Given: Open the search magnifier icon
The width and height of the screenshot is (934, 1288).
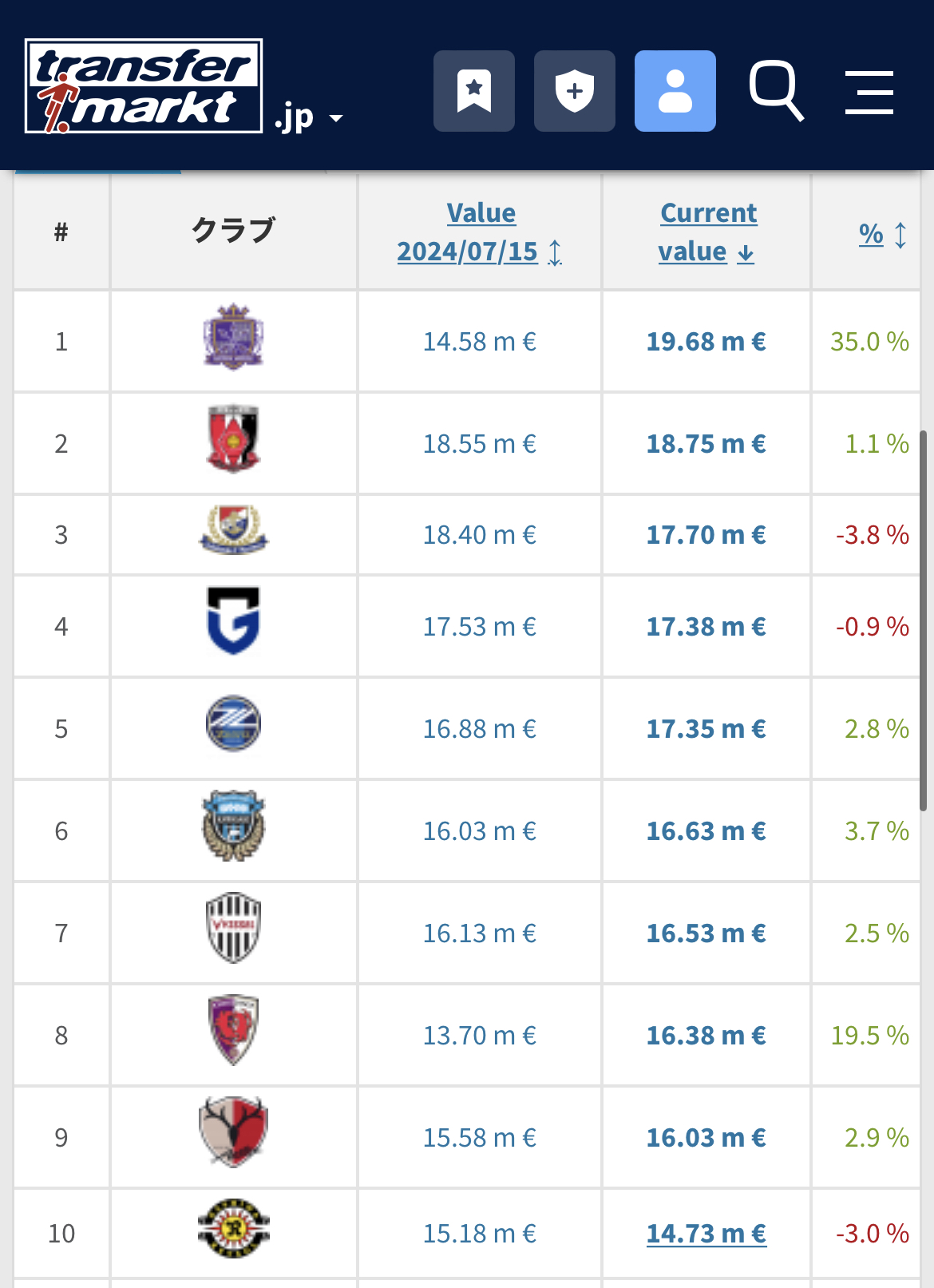Looking at the screenshot, I should 776,91.
